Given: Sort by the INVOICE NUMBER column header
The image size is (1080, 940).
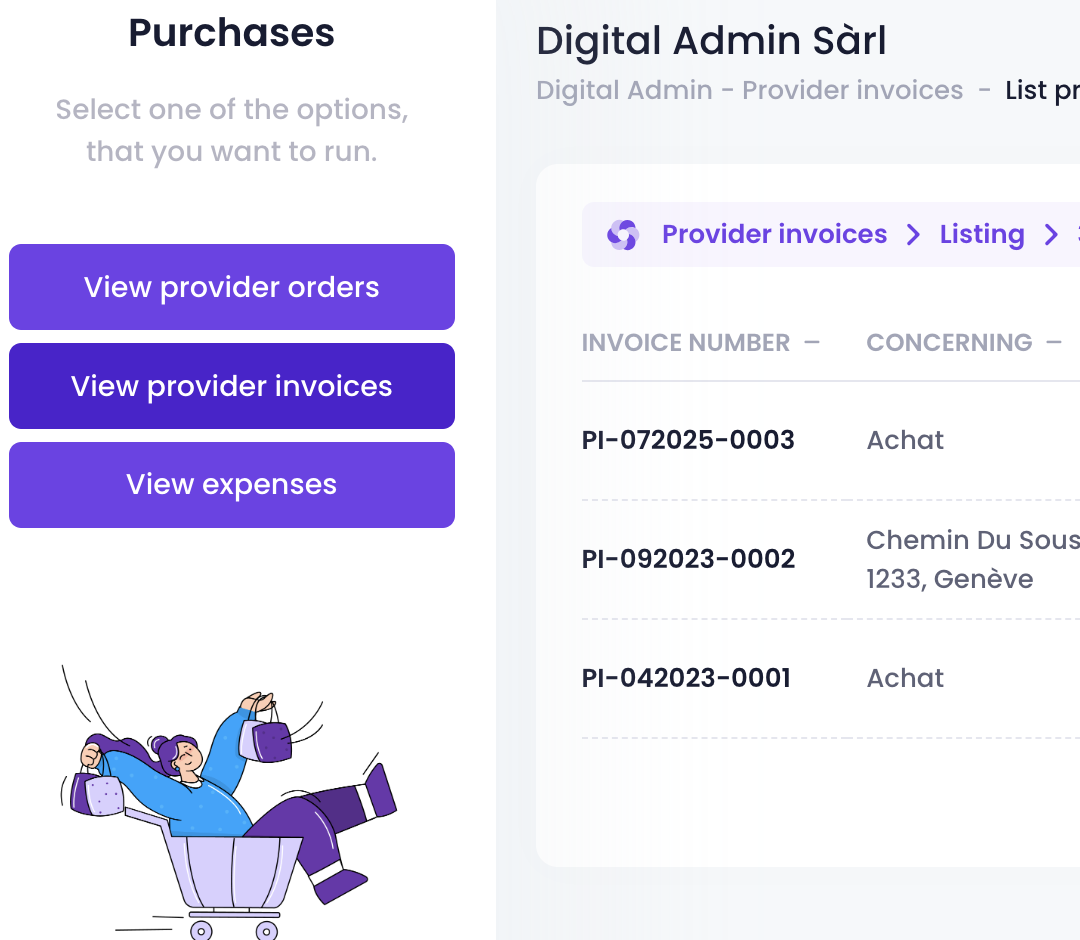Looking at the screenshot, I should (685, 342).
